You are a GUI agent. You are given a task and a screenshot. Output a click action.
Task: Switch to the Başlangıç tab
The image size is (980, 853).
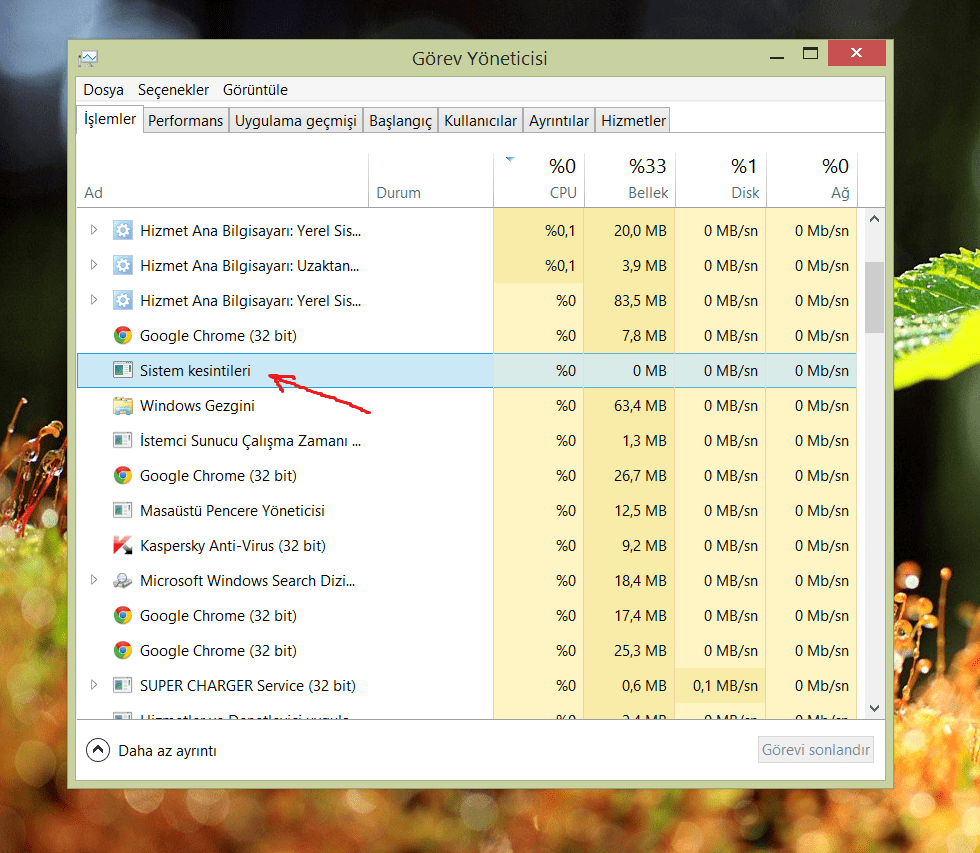tap(400, 121)
